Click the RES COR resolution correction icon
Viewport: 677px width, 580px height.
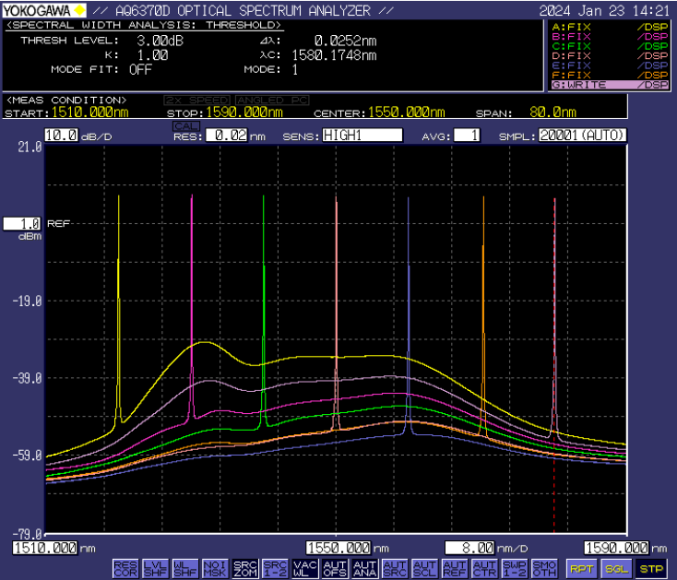coord(124,568)
